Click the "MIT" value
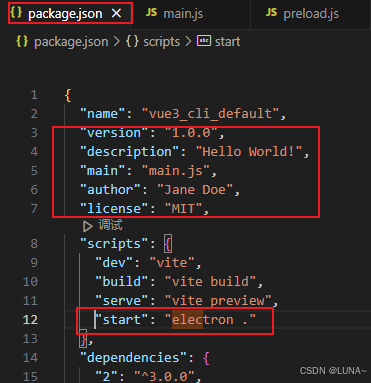Image resolution: width=371 pixels, height=383 pixels. (x=184, y=209)
